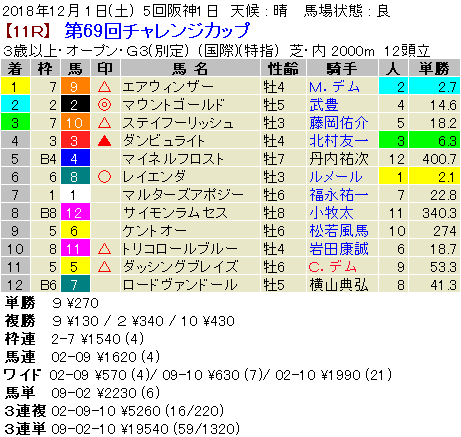Click jockey name 横山典弘

[339, 285]
